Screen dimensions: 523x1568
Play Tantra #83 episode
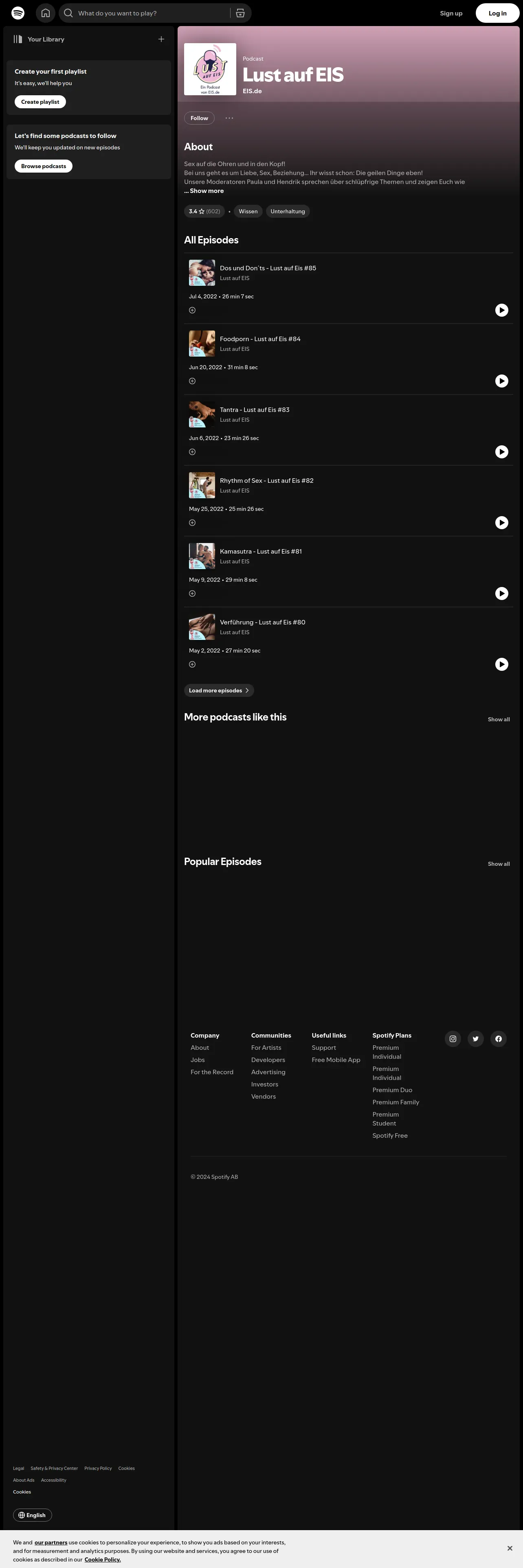(502, 452)
